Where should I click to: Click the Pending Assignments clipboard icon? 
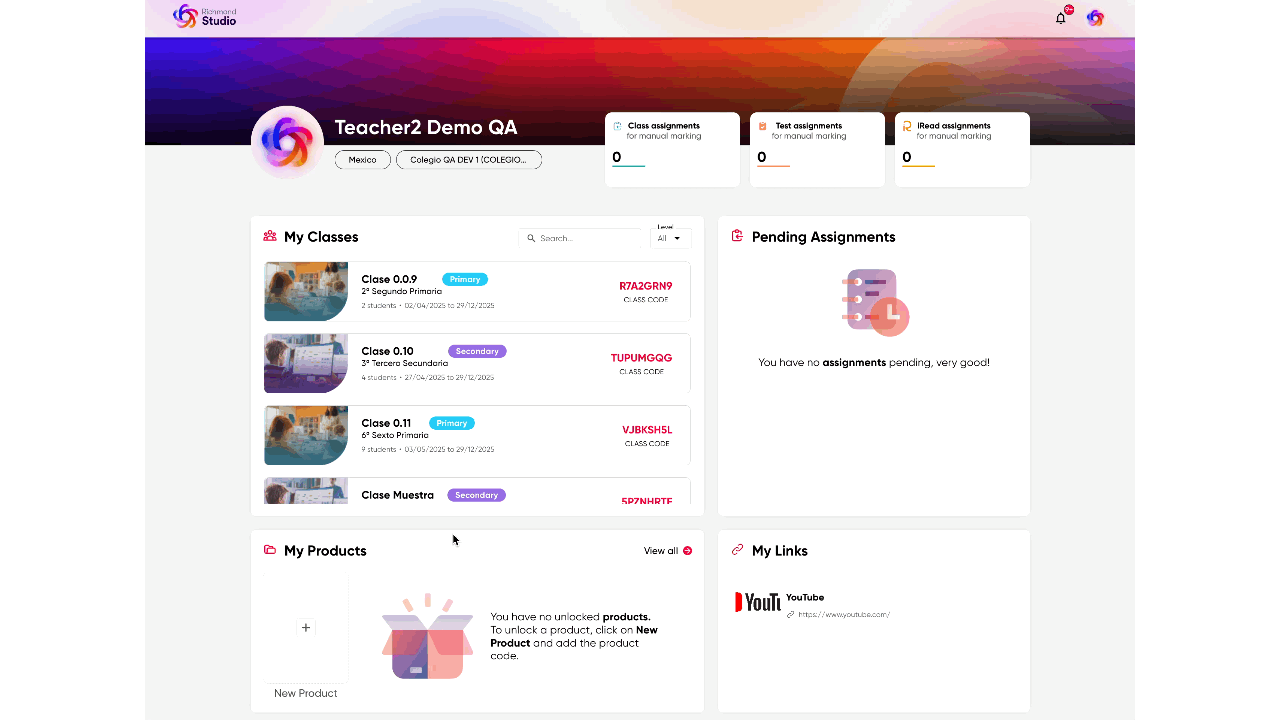tap(738, 236)
